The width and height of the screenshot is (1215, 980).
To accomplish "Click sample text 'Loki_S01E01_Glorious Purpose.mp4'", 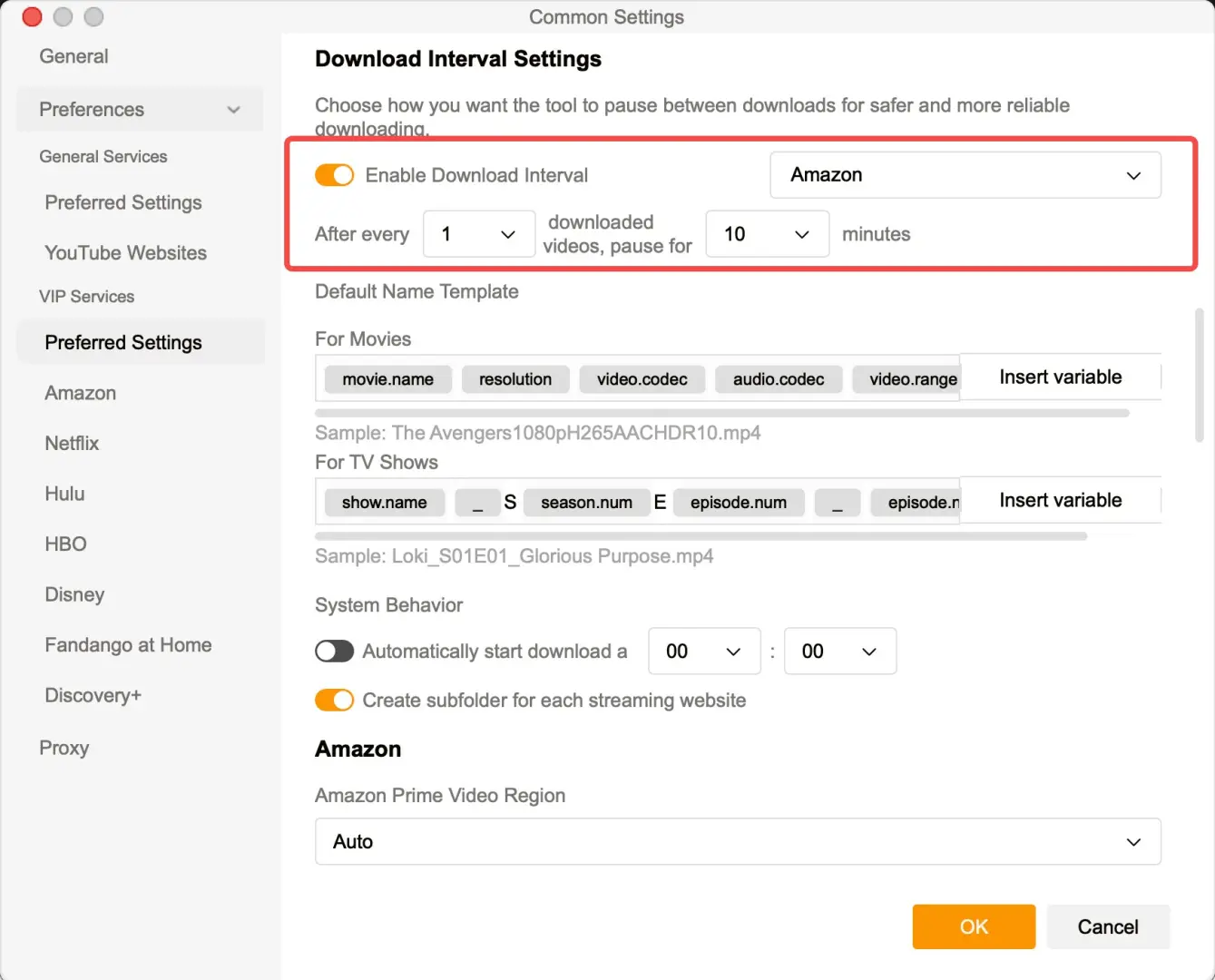I will pos(553,556).
